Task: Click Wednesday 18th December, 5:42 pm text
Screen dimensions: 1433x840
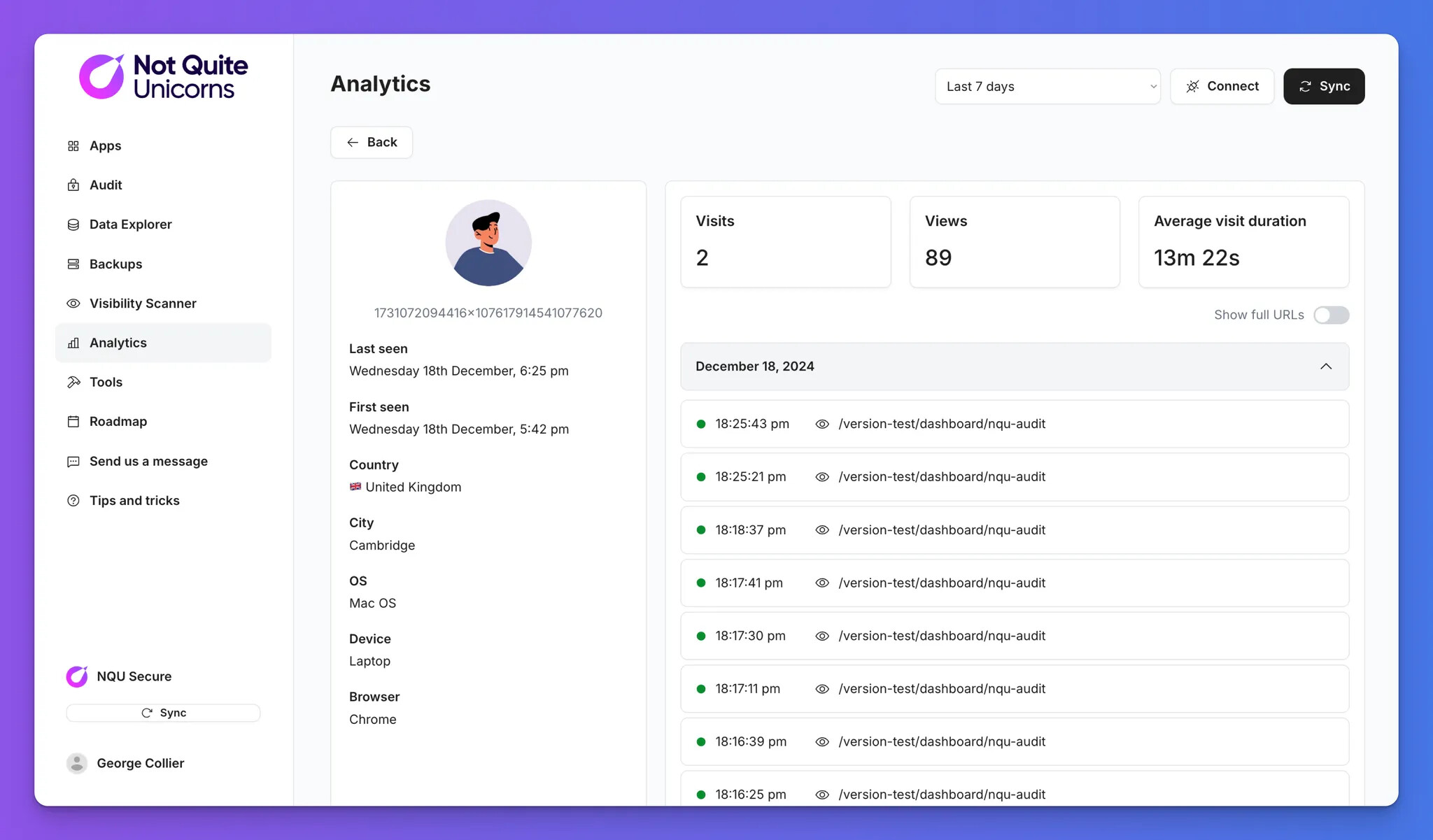Action: [459, 429]
